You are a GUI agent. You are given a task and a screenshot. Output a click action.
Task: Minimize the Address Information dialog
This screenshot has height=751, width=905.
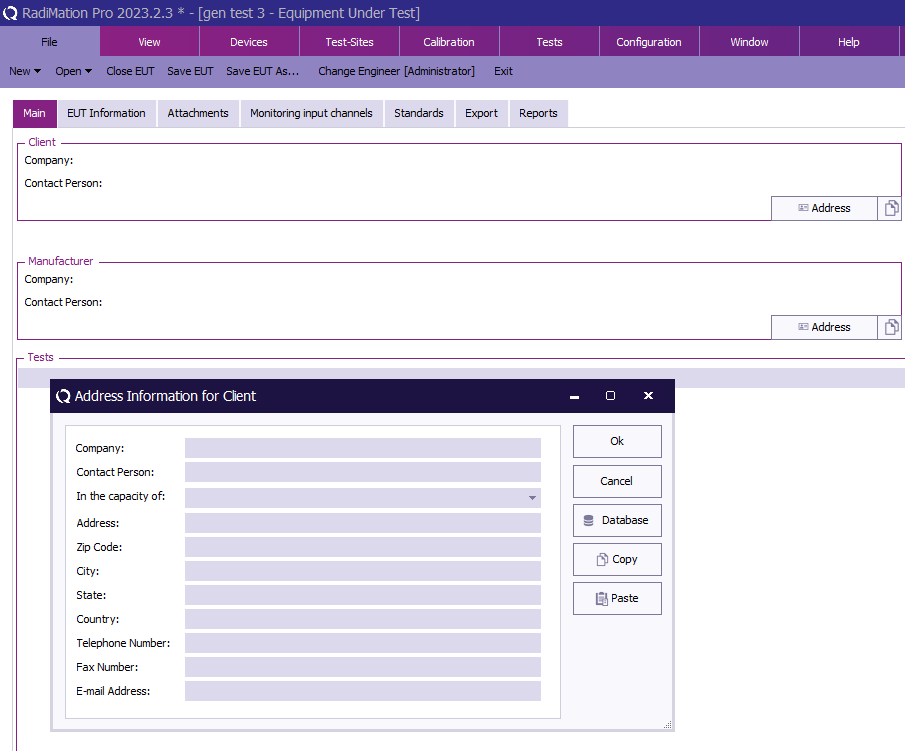[x=574, y=396]
